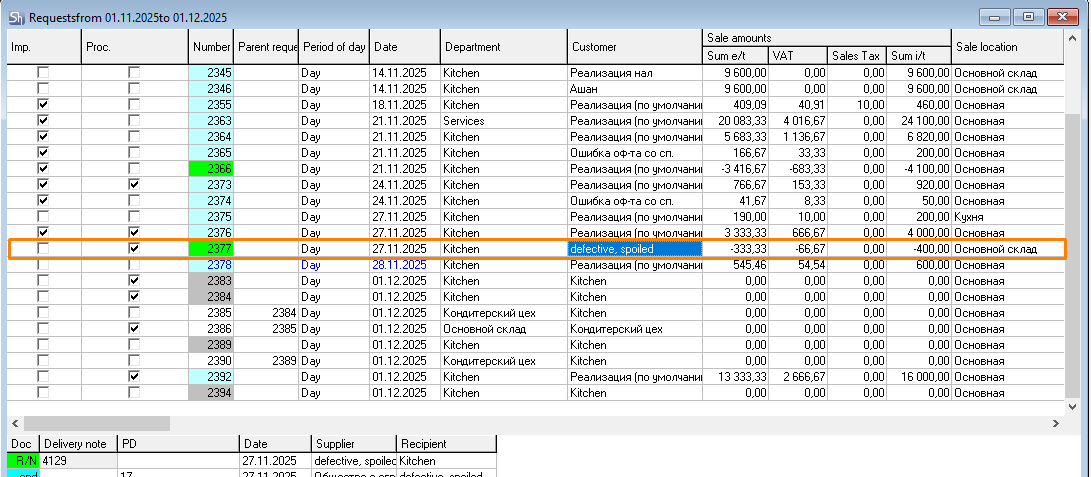Toggle the Proc. checkbox for request 2392
Image resolution: width=1091 pixels, height=477 pixels.
(x=134, y=377)
